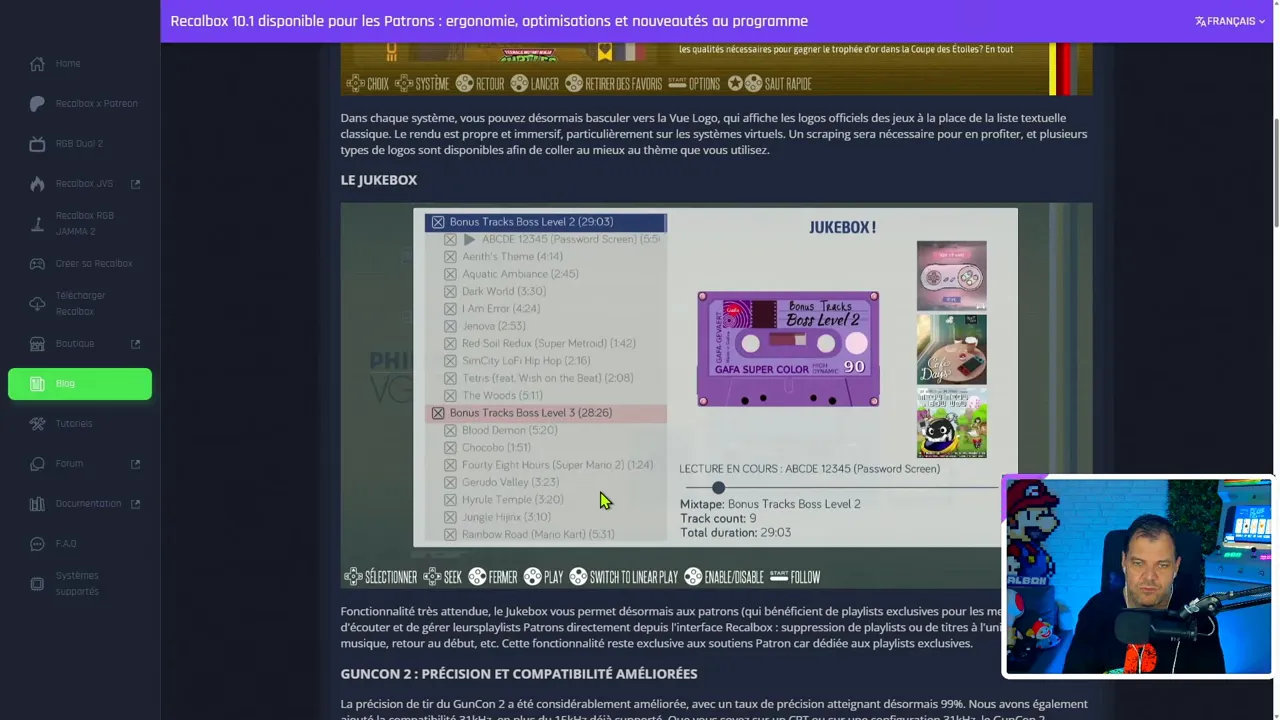The image size is (1280, 720).
Task: Toggle checkbox for Dark World track
Action: [450, 292]
